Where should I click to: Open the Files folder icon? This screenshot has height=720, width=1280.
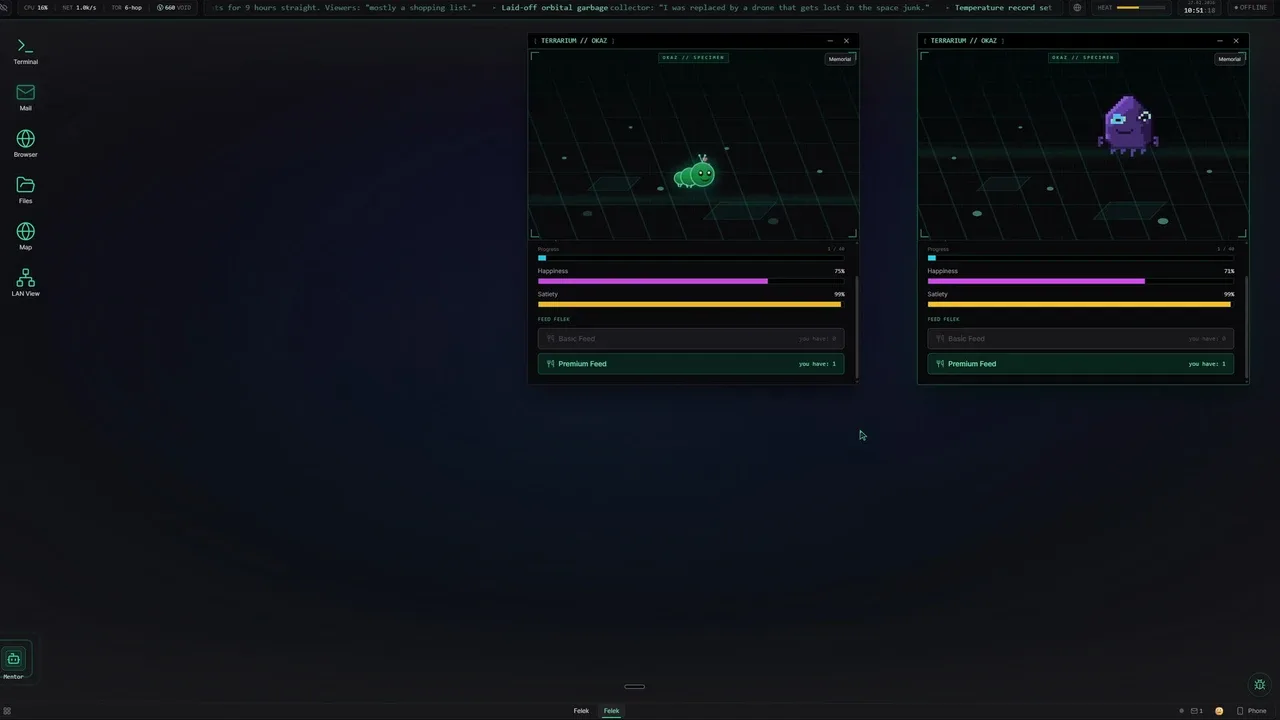[25, 190]
